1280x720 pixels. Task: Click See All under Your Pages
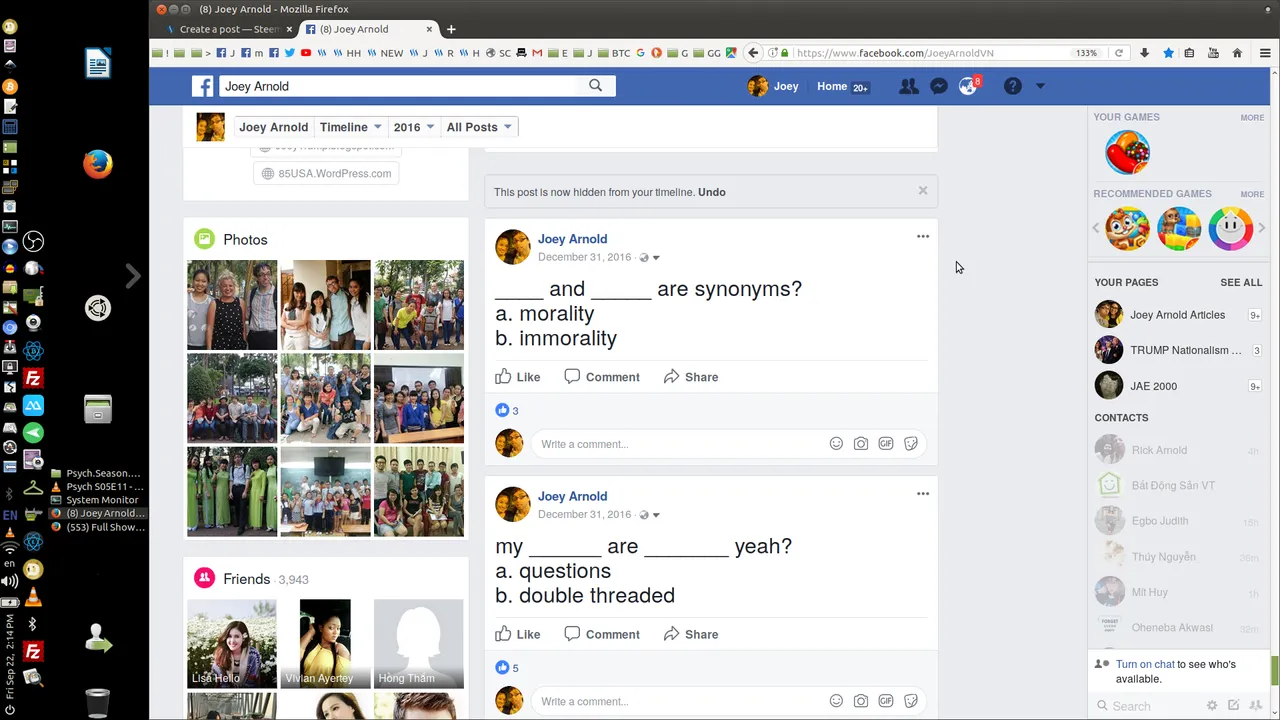coord(1241,282)
